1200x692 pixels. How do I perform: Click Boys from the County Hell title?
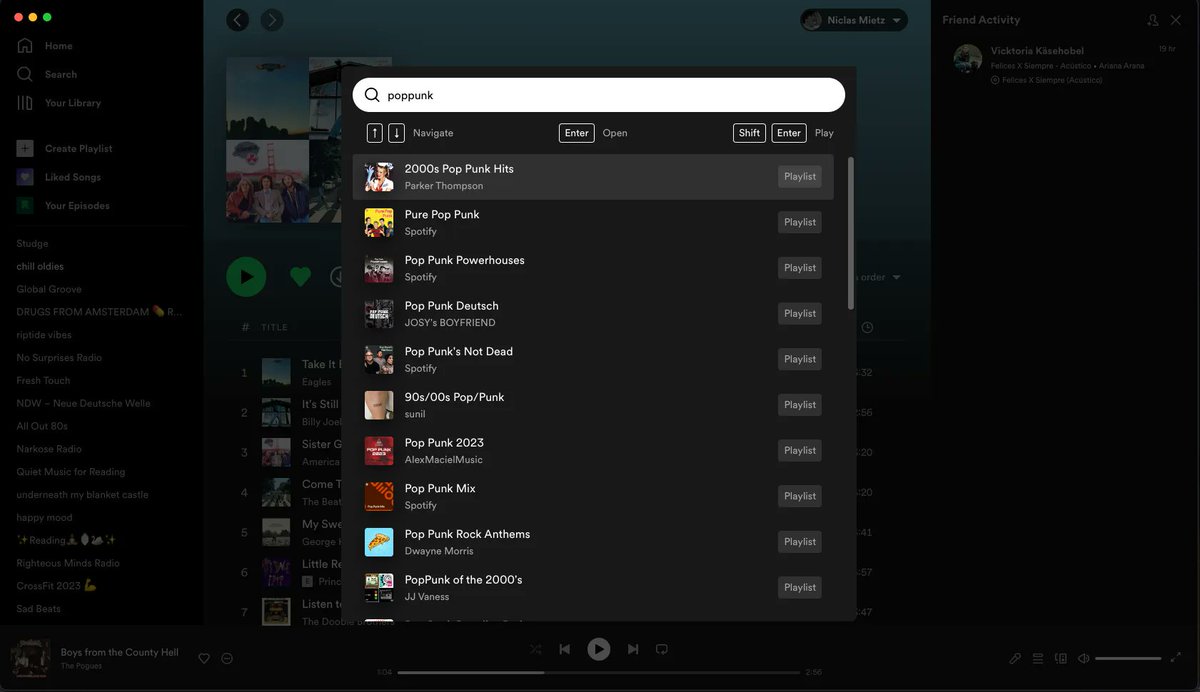[x=120, y=652]
